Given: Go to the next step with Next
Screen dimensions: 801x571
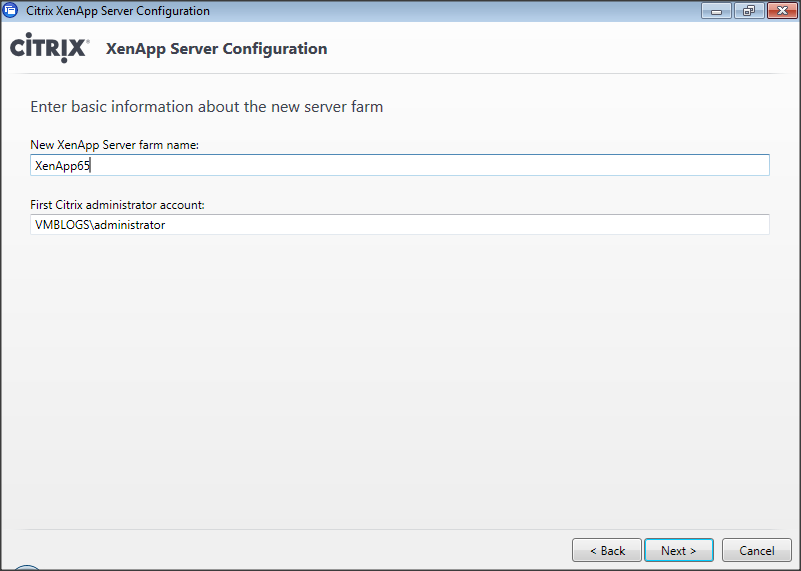Looking at the screenshot, I should click(x=678, y=550).
